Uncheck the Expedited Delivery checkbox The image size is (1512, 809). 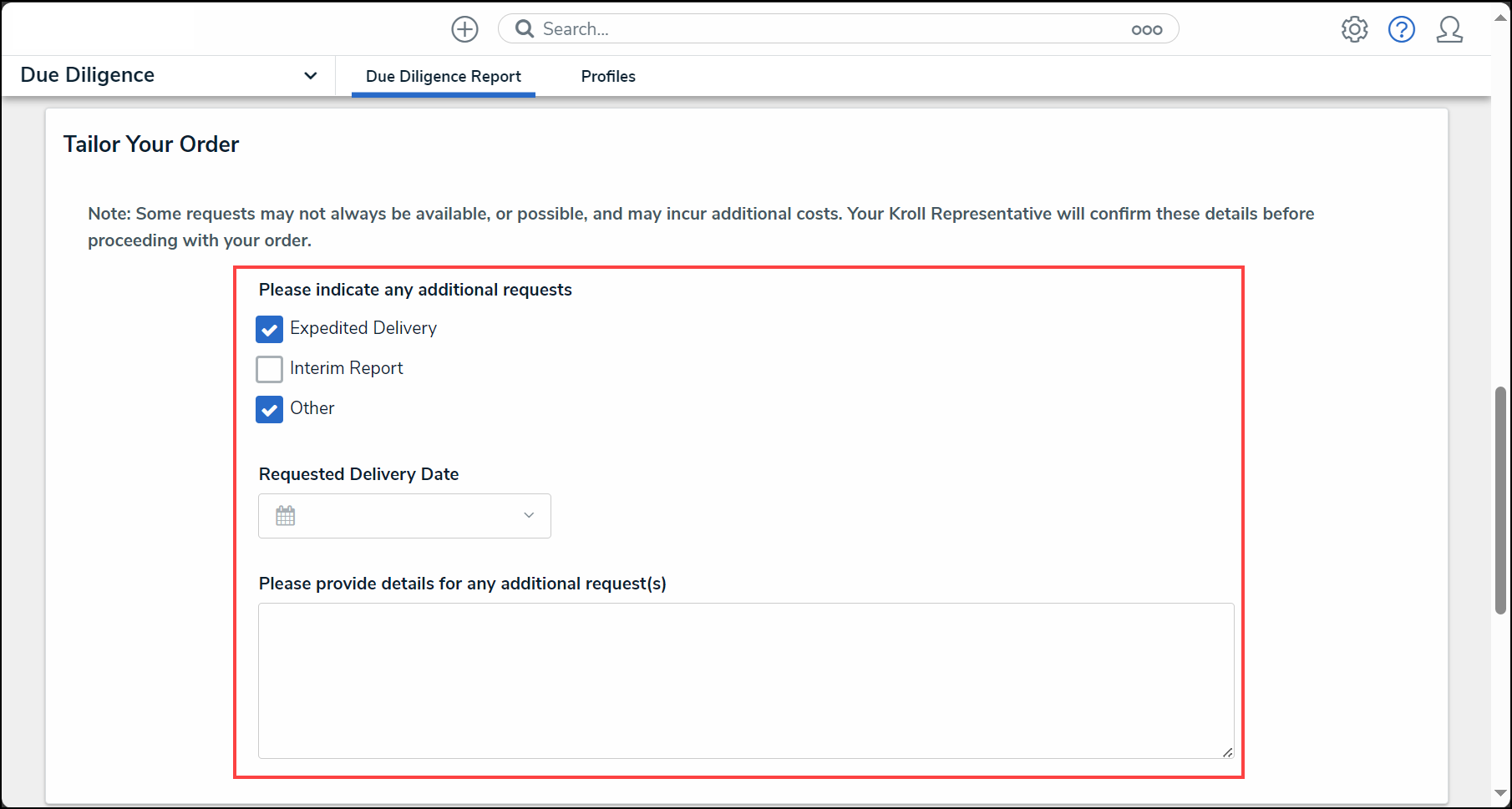pos(269,329)
